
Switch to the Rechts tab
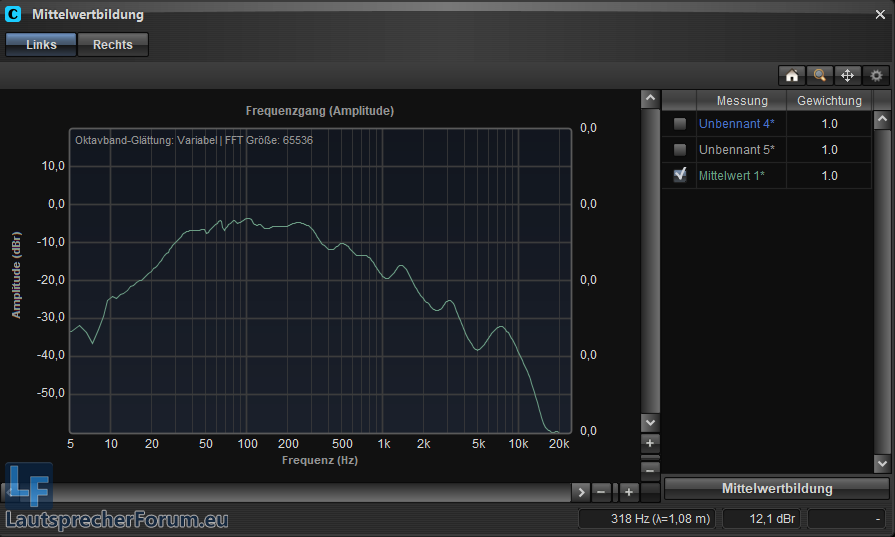[x=113, y=45]
